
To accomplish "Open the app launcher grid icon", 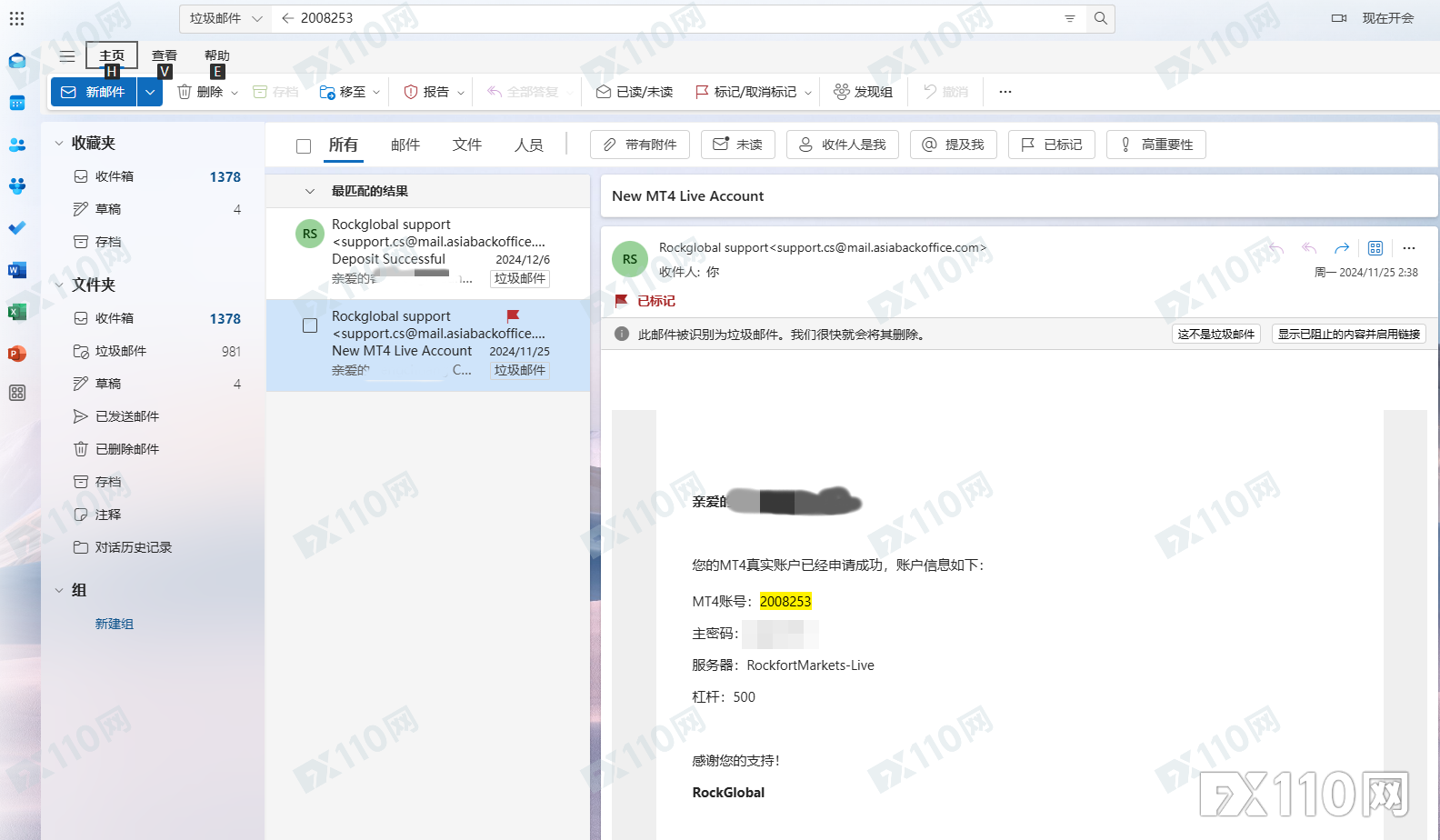I will 16,18.
